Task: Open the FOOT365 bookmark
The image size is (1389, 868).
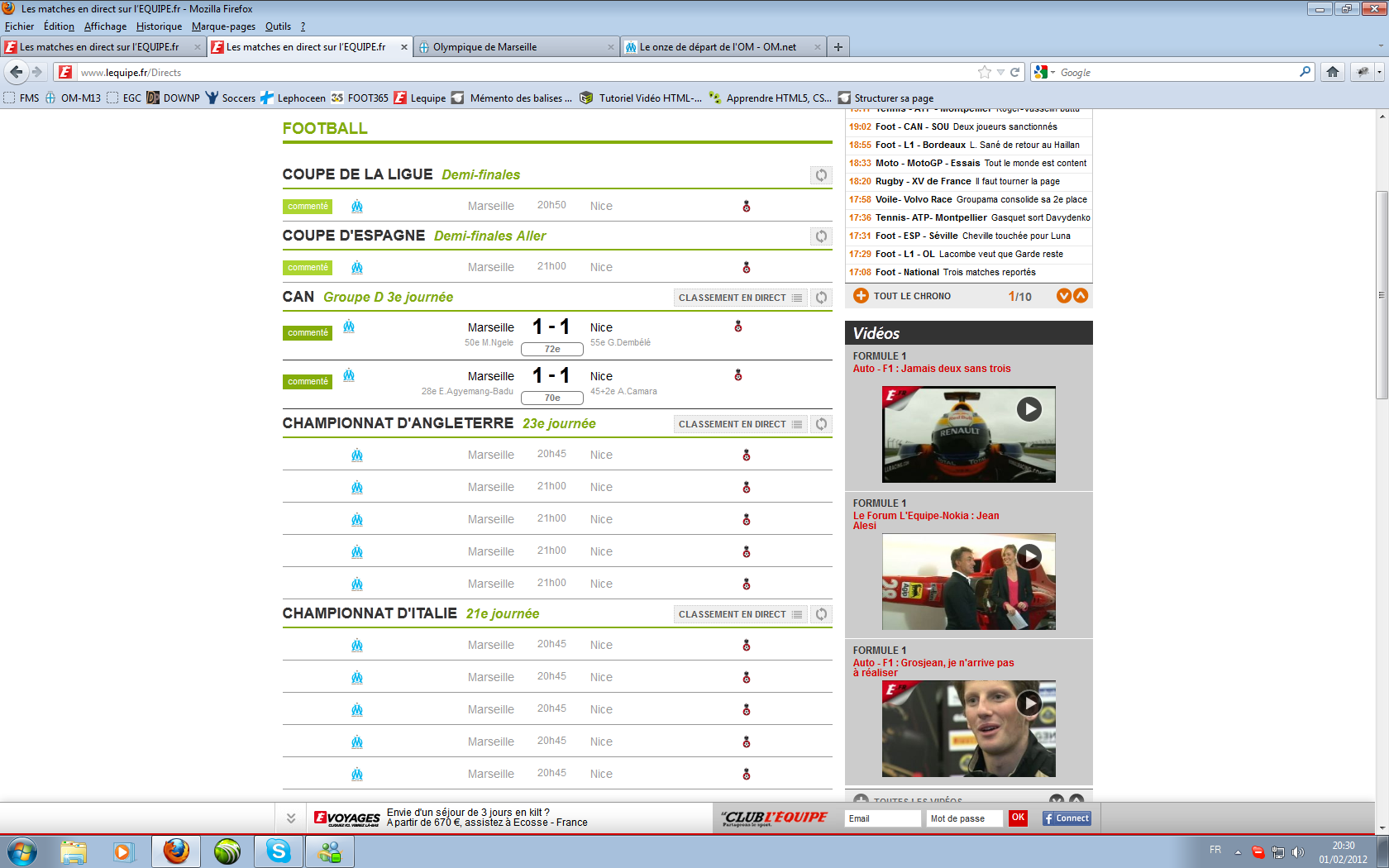Action: (360, 98)
